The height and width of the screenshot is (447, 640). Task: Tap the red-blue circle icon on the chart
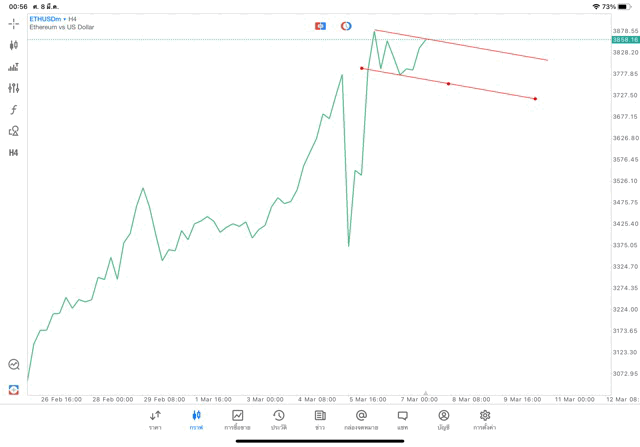point(346,26)
